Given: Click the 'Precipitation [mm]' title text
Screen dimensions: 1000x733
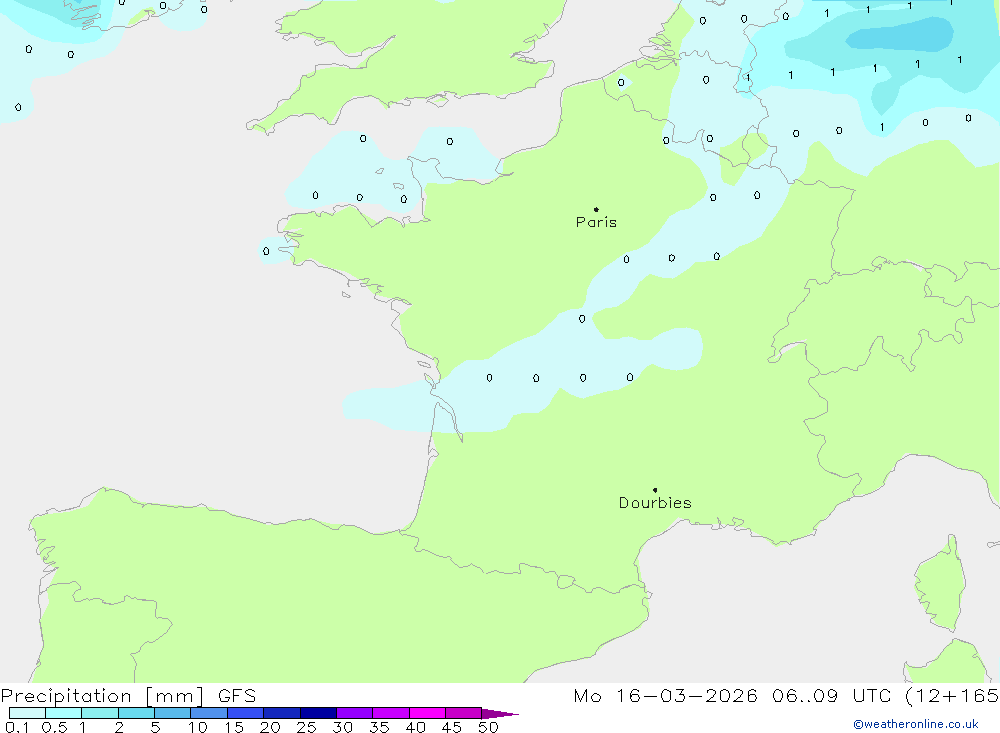Looking at the screenshot, I should click(103, 695).
